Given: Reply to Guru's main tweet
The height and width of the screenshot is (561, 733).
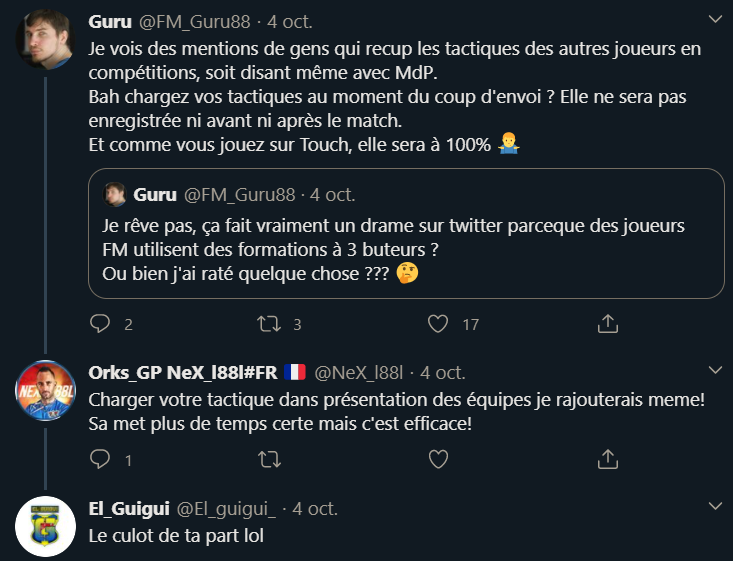Looking at the screenshot, I should point(100,324).
